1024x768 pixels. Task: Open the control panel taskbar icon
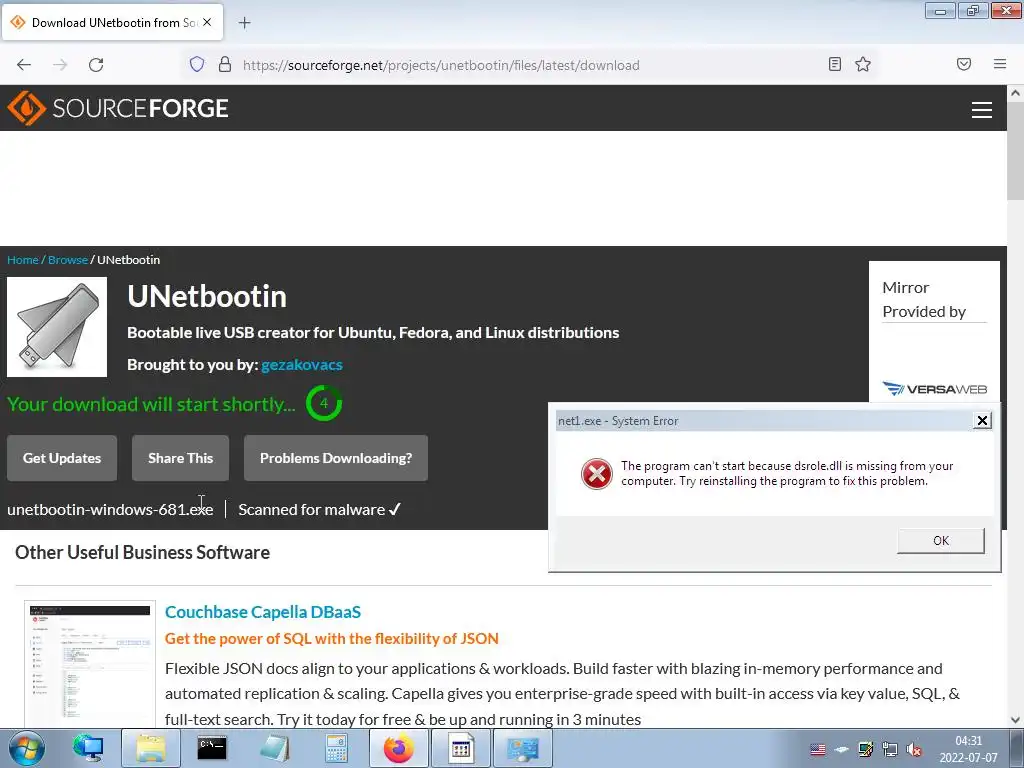(x=522, y=748)
